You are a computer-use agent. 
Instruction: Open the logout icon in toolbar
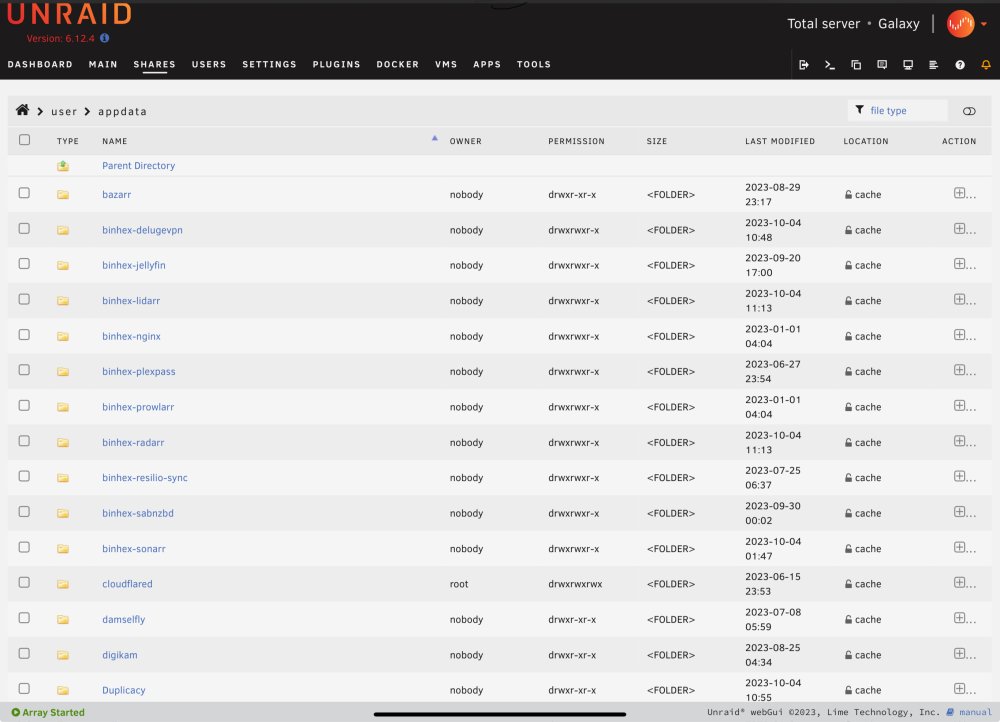pyautogui.click(x=804, y=64)
